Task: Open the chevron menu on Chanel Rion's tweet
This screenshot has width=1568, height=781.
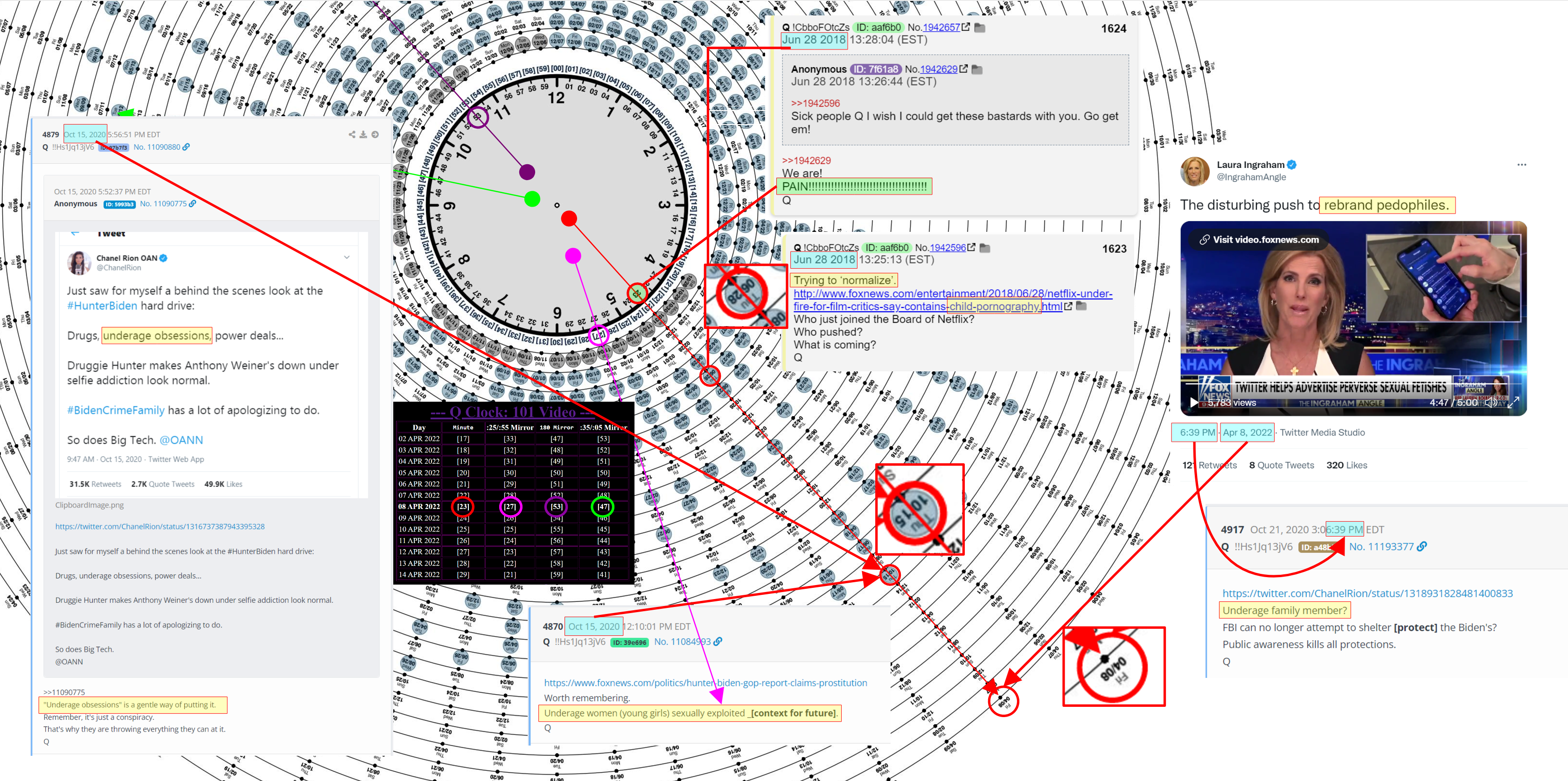Action: point(347,258)
